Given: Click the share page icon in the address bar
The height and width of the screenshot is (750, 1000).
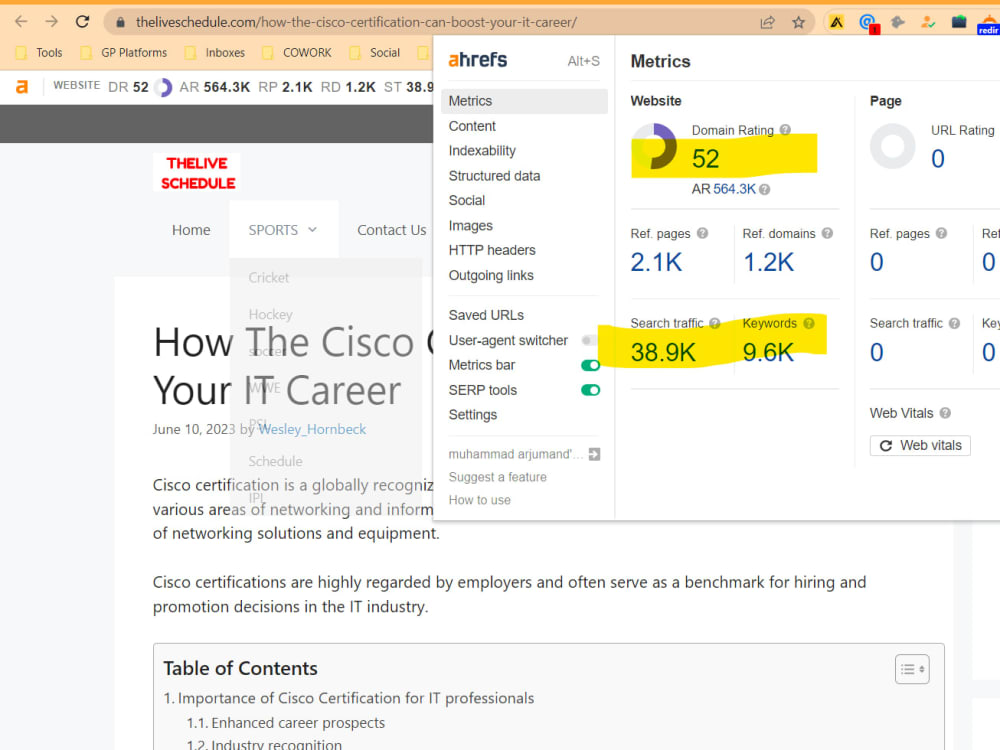Looking at the screenshot, I should pos(767,23).
